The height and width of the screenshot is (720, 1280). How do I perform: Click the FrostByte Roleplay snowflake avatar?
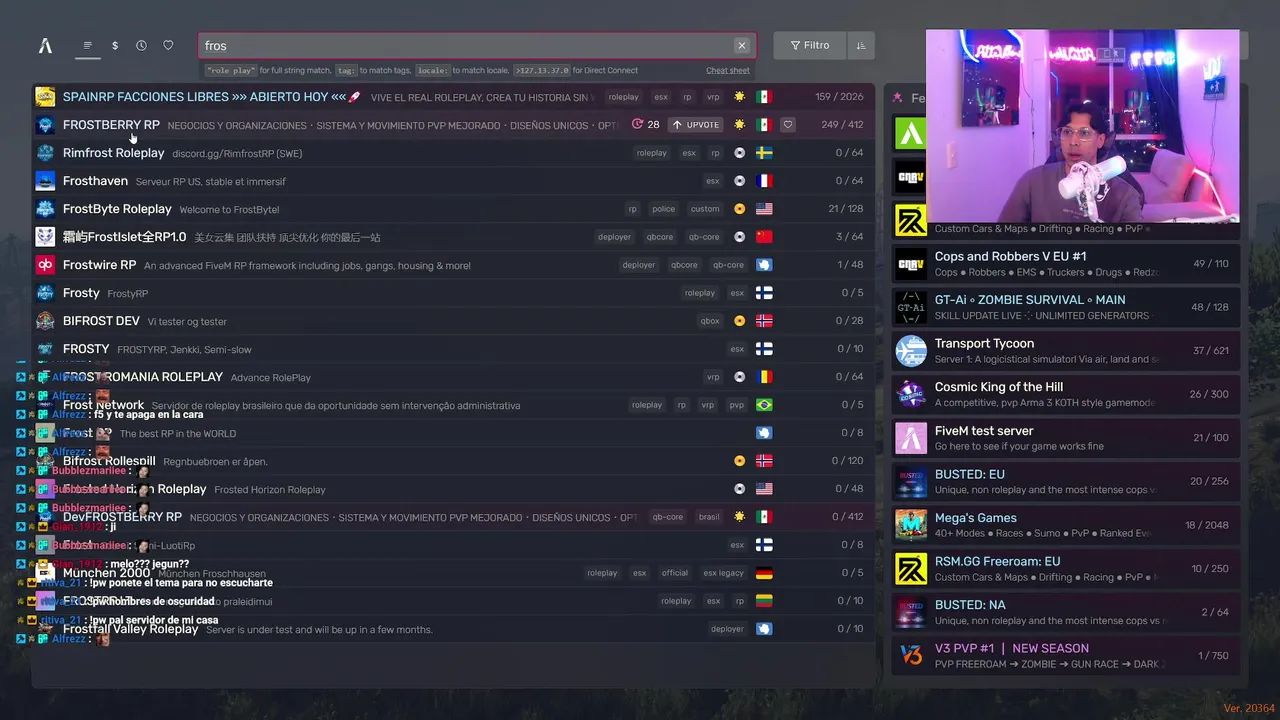click(x=45, y=209)
